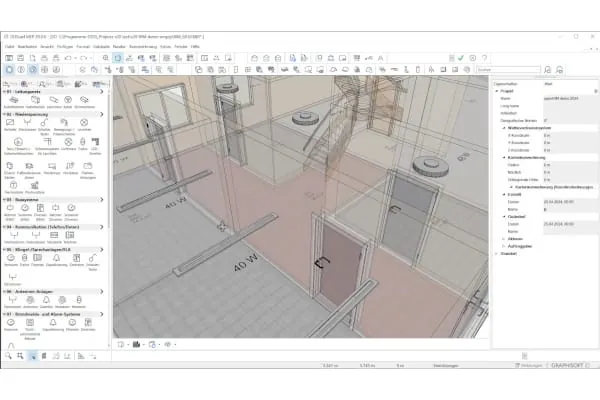Click the GRAPHISOFT label in status bar
600x400 pixels.
567,366
